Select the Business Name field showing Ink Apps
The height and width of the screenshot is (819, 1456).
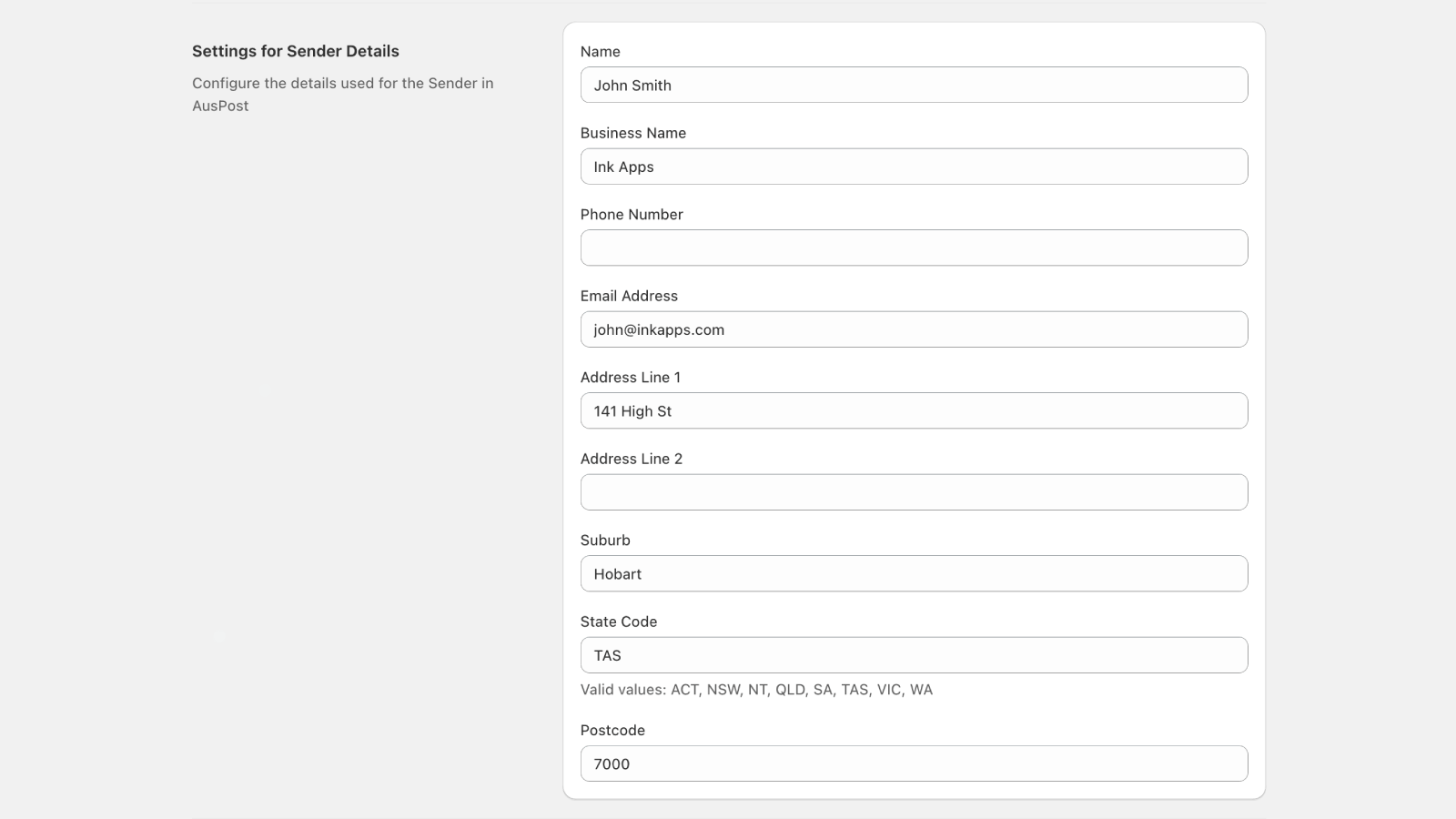914,167
